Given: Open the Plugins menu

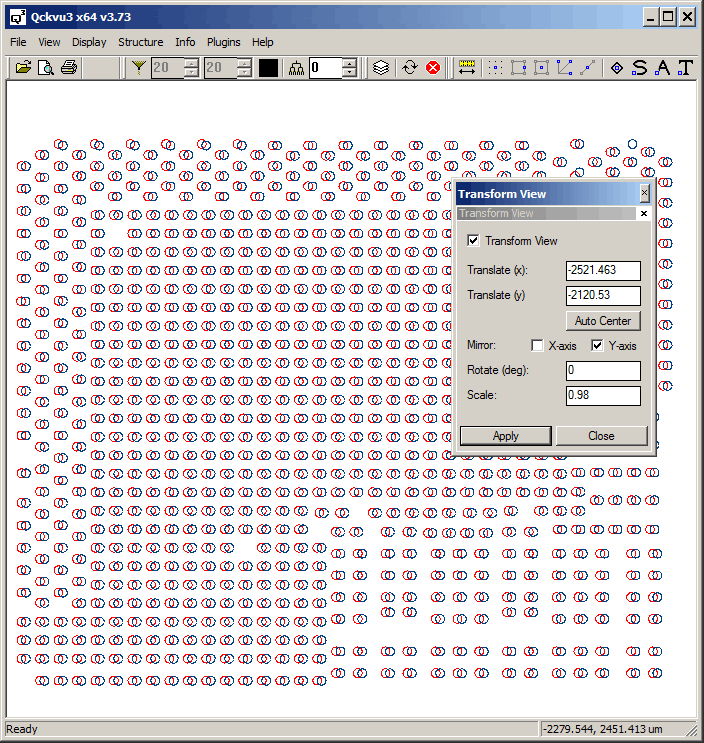Looking at the screenshot, I should click(x=224, y=42).
